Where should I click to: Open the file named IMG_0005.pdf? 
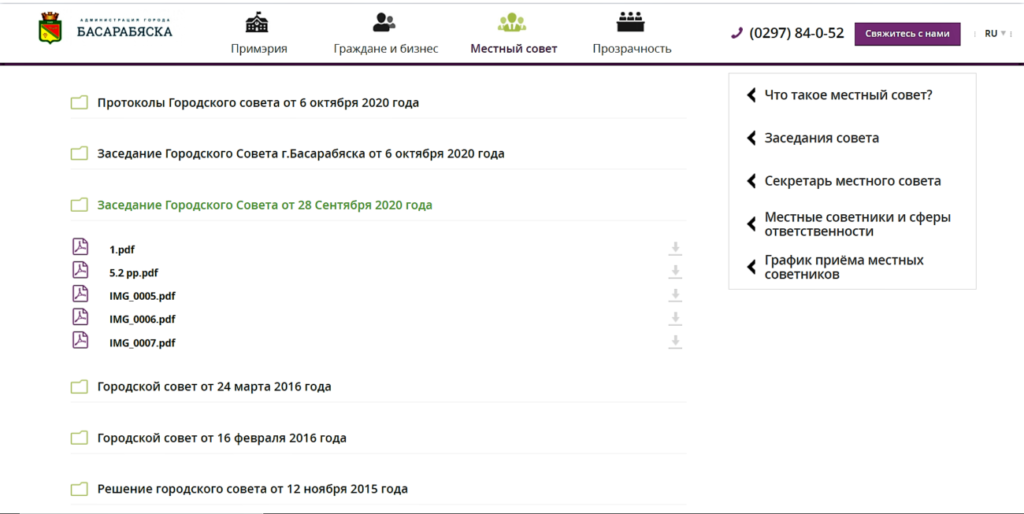[142, 296]
